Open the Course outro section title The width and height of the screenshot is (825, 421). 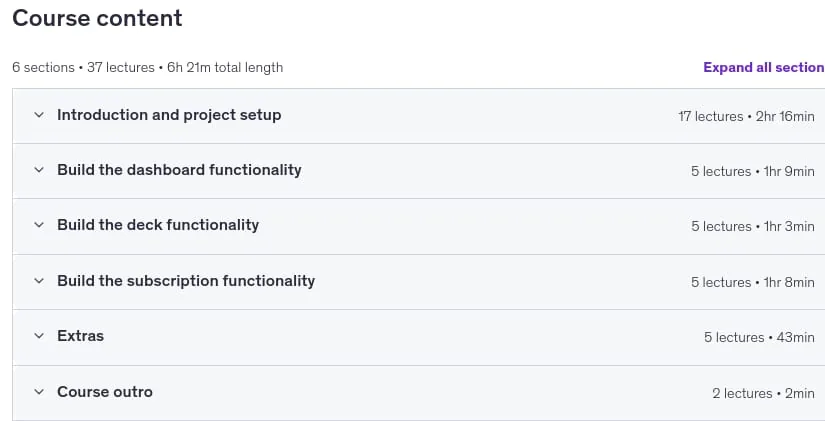[105, 392]
